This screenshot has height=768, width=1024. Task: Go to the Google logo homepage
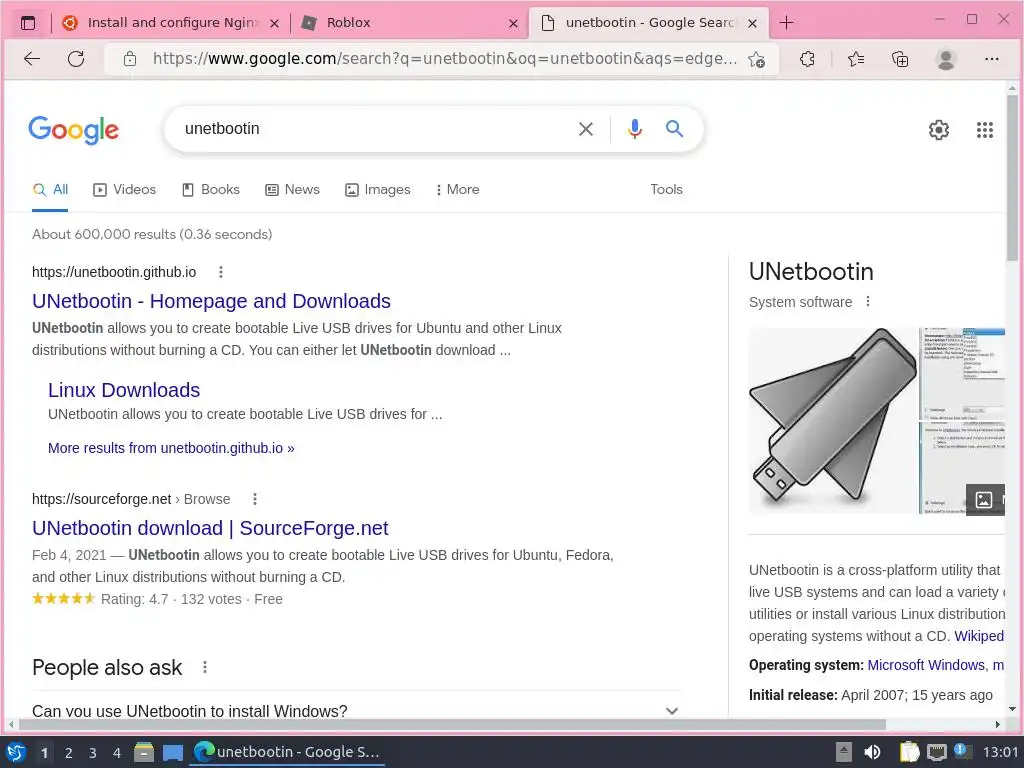74,129
